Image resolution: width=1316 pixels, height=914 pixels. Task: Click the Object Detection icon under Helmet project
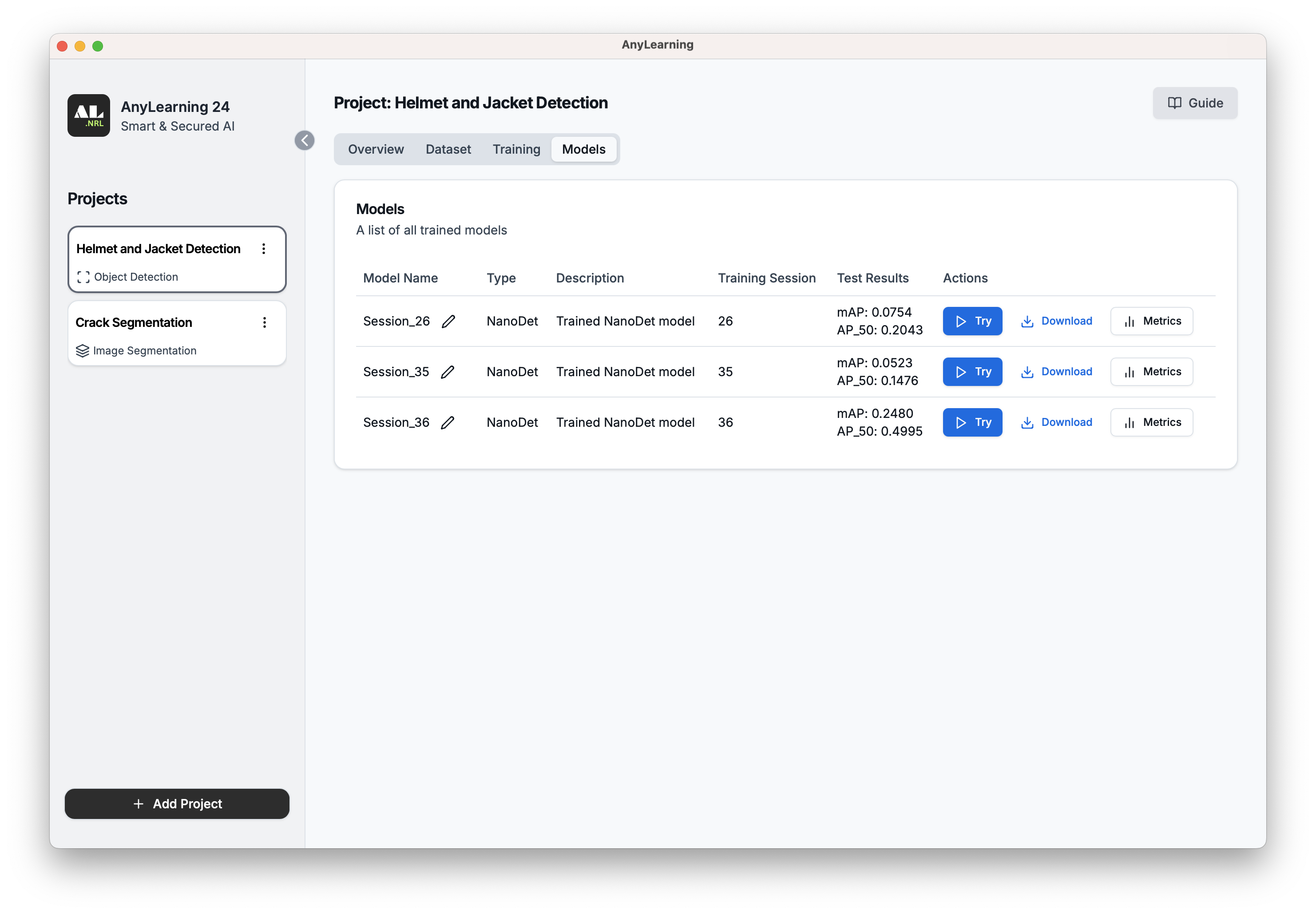[x=83, y=277]
